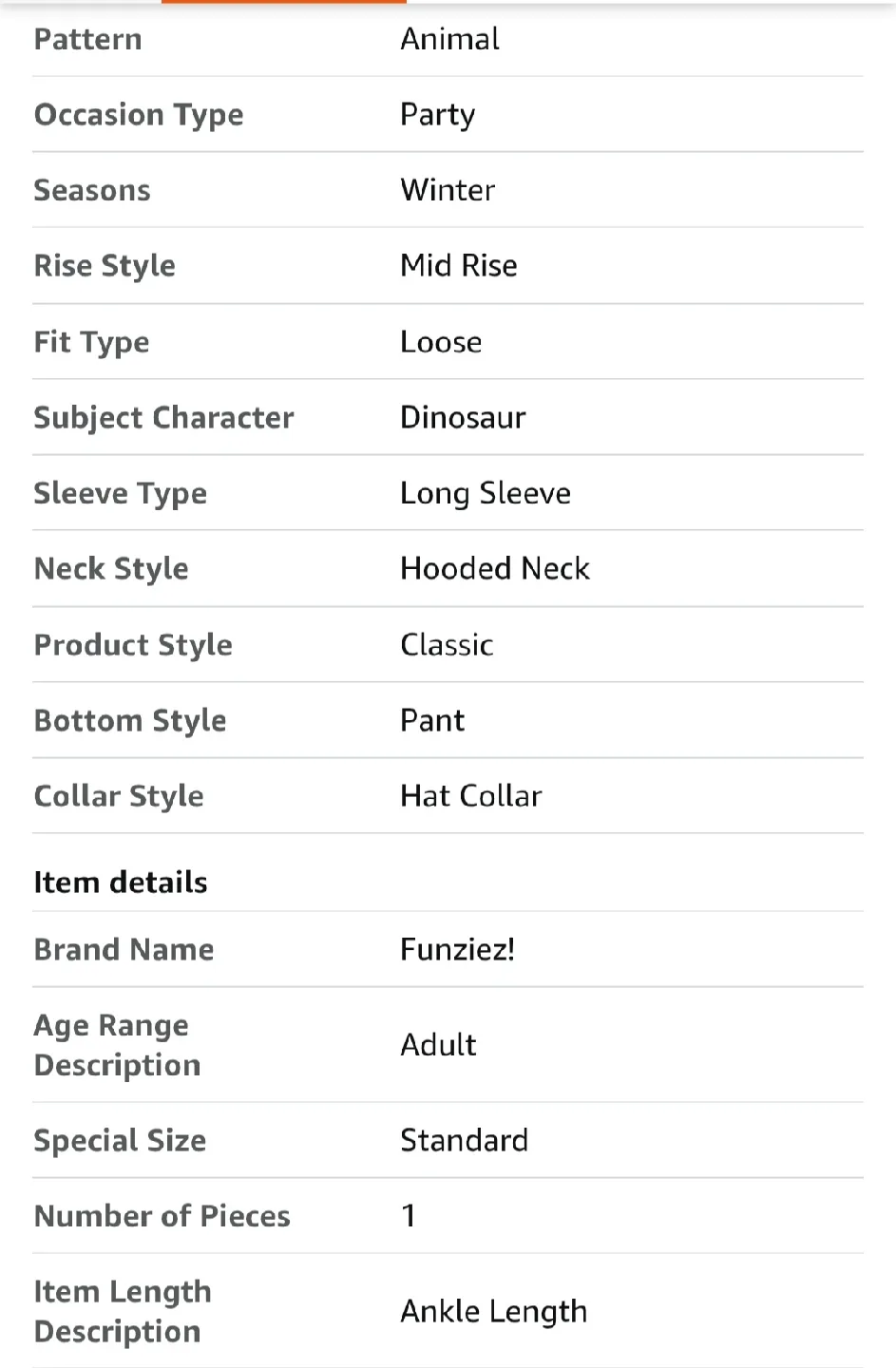The image size is (896, 1368).
Task: Select the orange highlighted tab indicator
Action: tap(283, 2)
